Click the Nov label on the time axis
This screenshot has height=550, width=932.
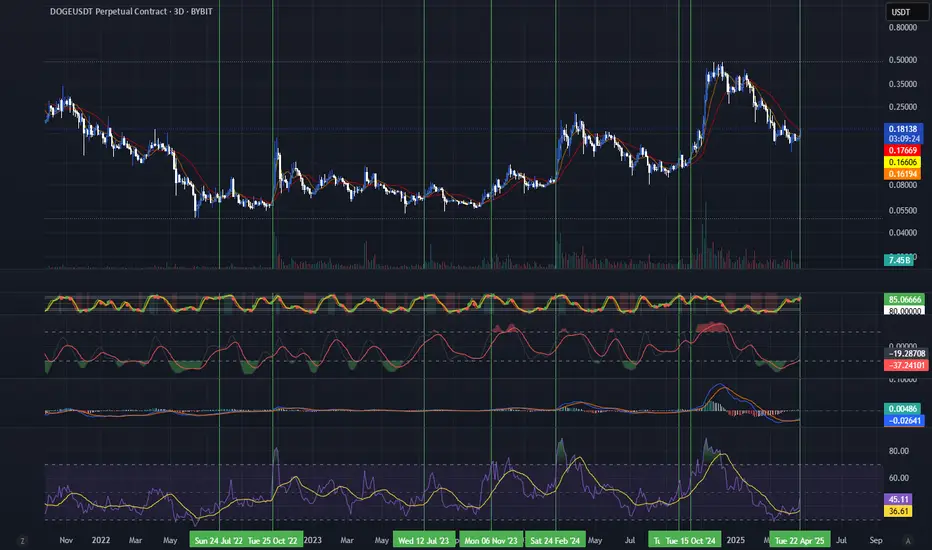(x=66, y=540)
